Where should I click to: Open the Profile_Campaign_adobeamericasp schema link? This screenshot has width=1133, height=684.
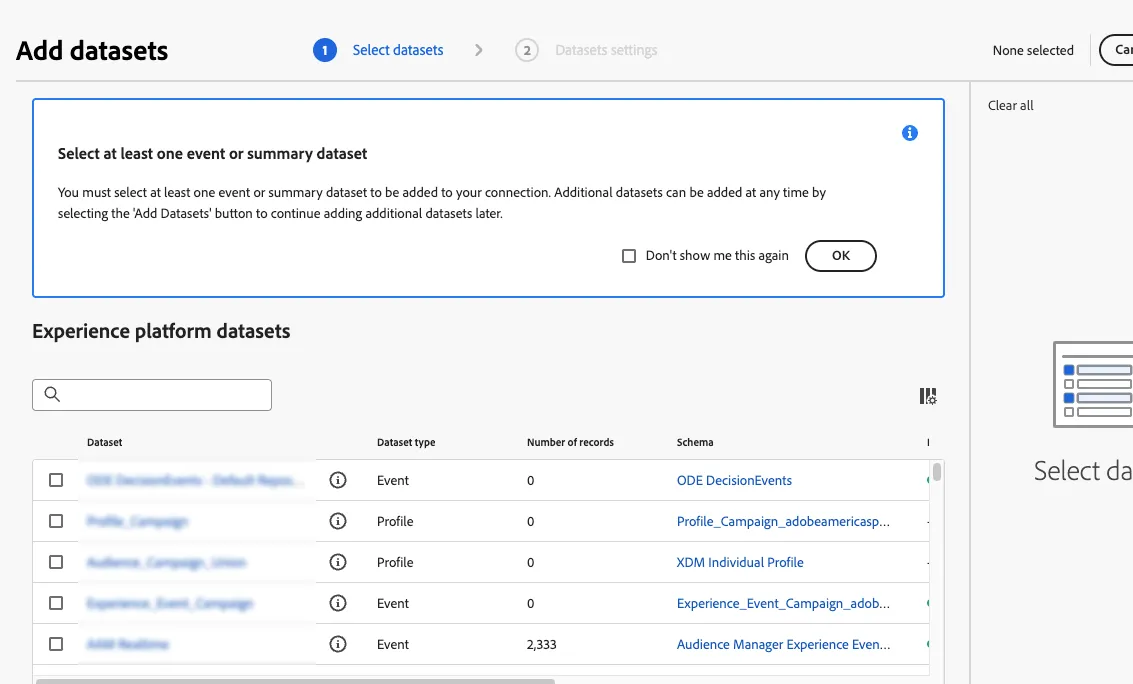[x=783, y=521]
